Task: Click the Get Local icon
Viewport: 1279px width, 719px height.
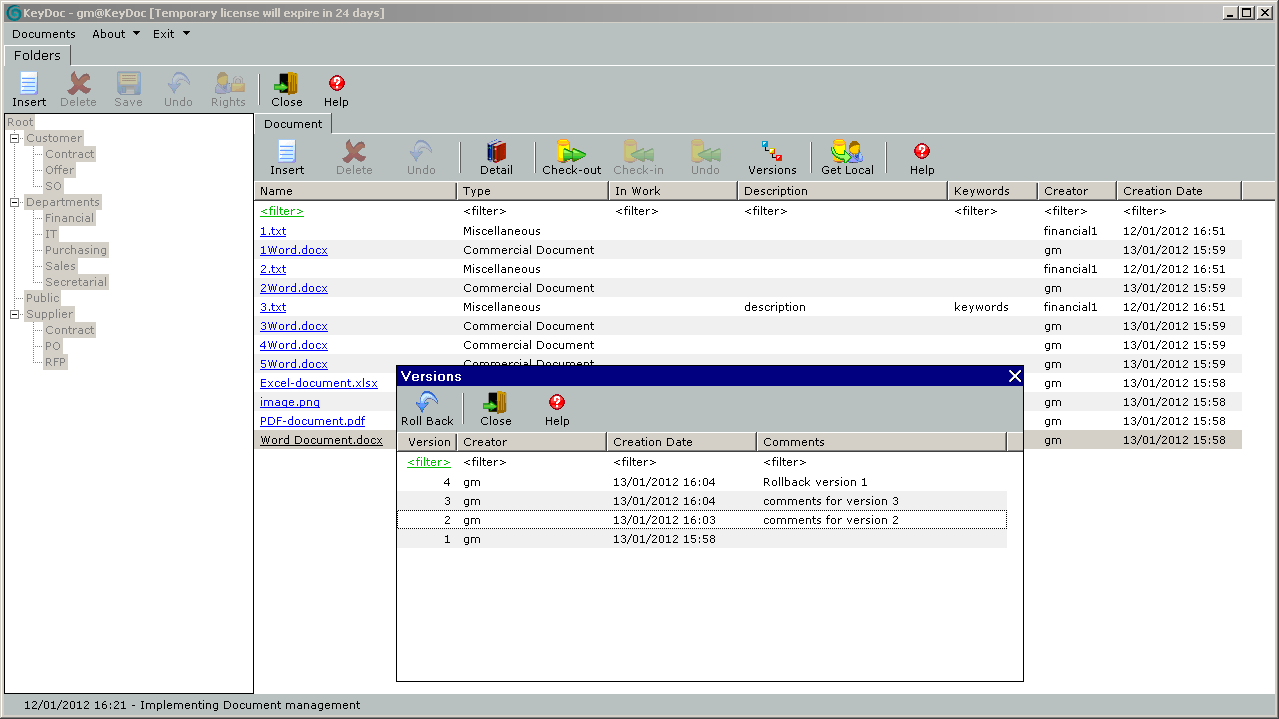Action: point(847,152)
